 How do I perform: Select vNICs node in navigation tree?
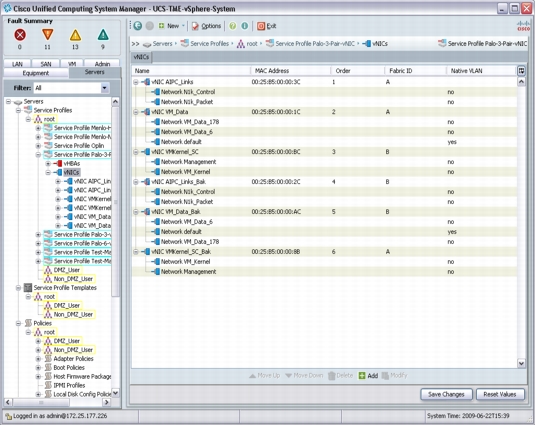71,173
